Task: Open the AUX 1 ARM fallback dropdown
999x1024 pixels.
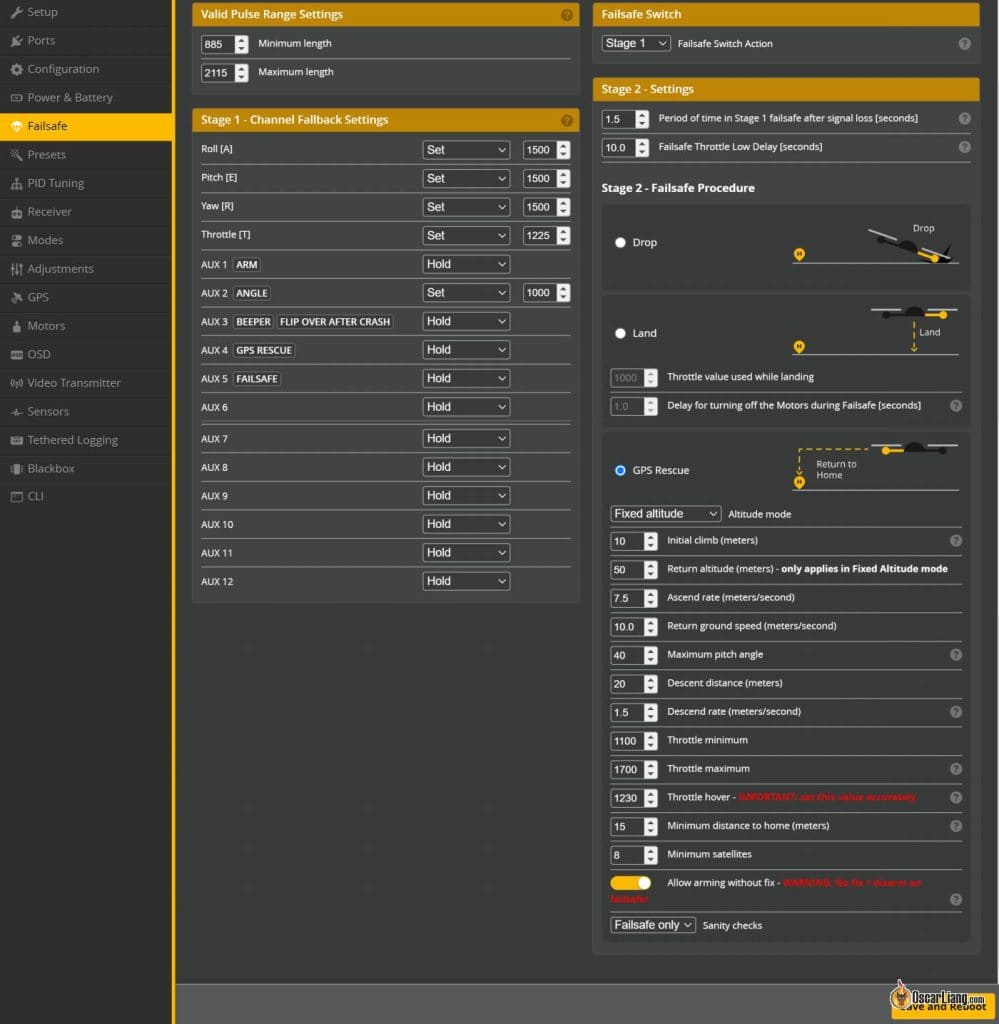Action: pos(466,264)
